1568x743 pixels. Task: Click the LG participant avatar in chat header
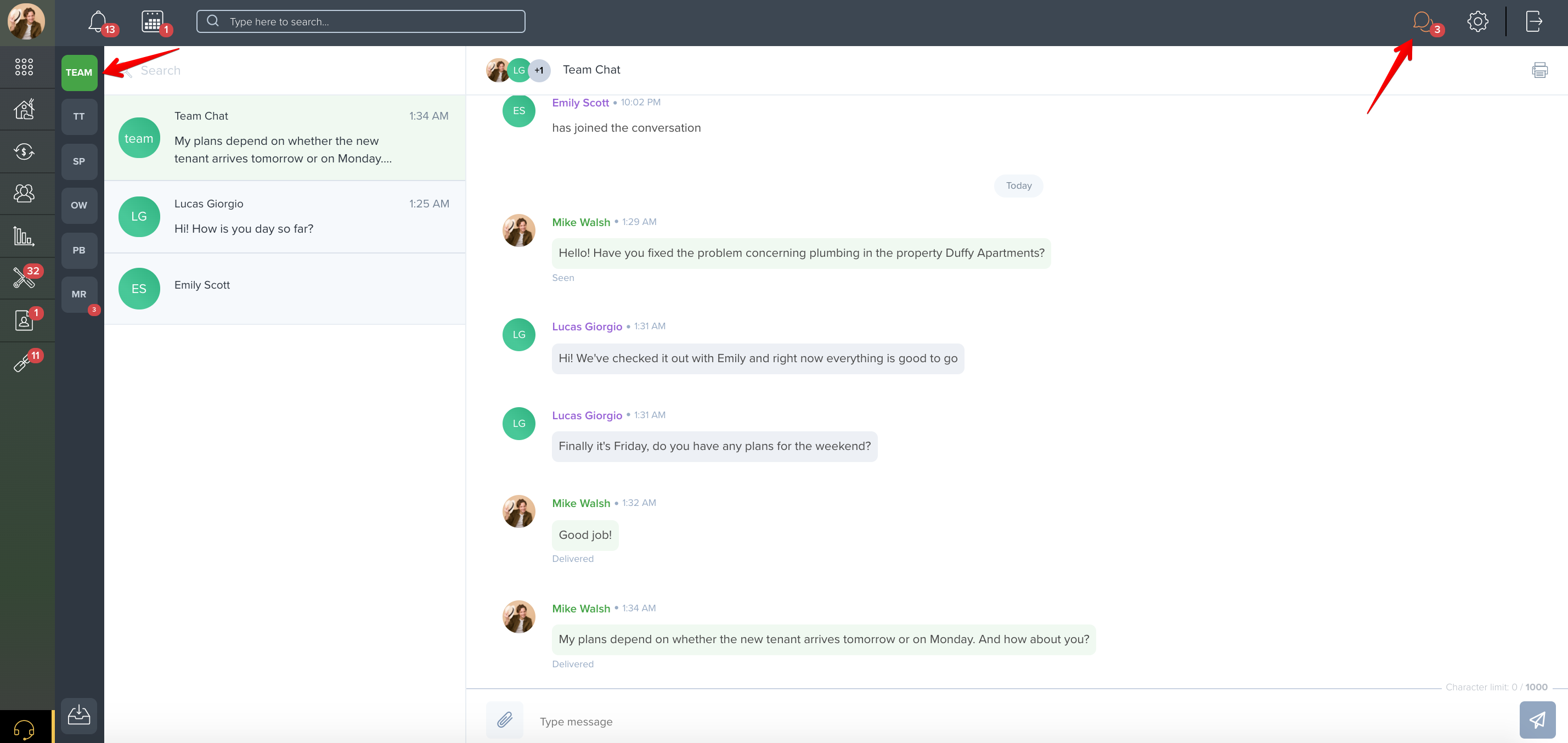(518, 71)
